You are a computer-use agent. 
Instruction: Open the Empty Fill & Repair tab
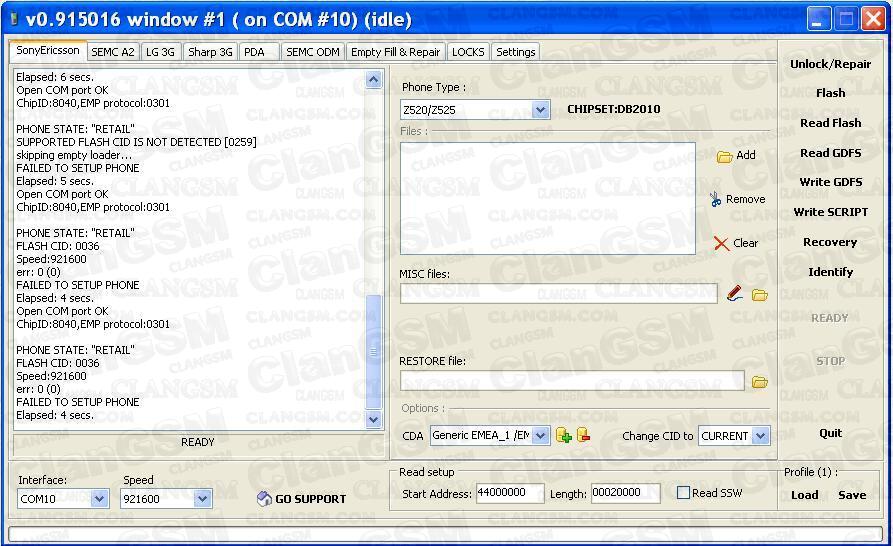click(396, 52)
